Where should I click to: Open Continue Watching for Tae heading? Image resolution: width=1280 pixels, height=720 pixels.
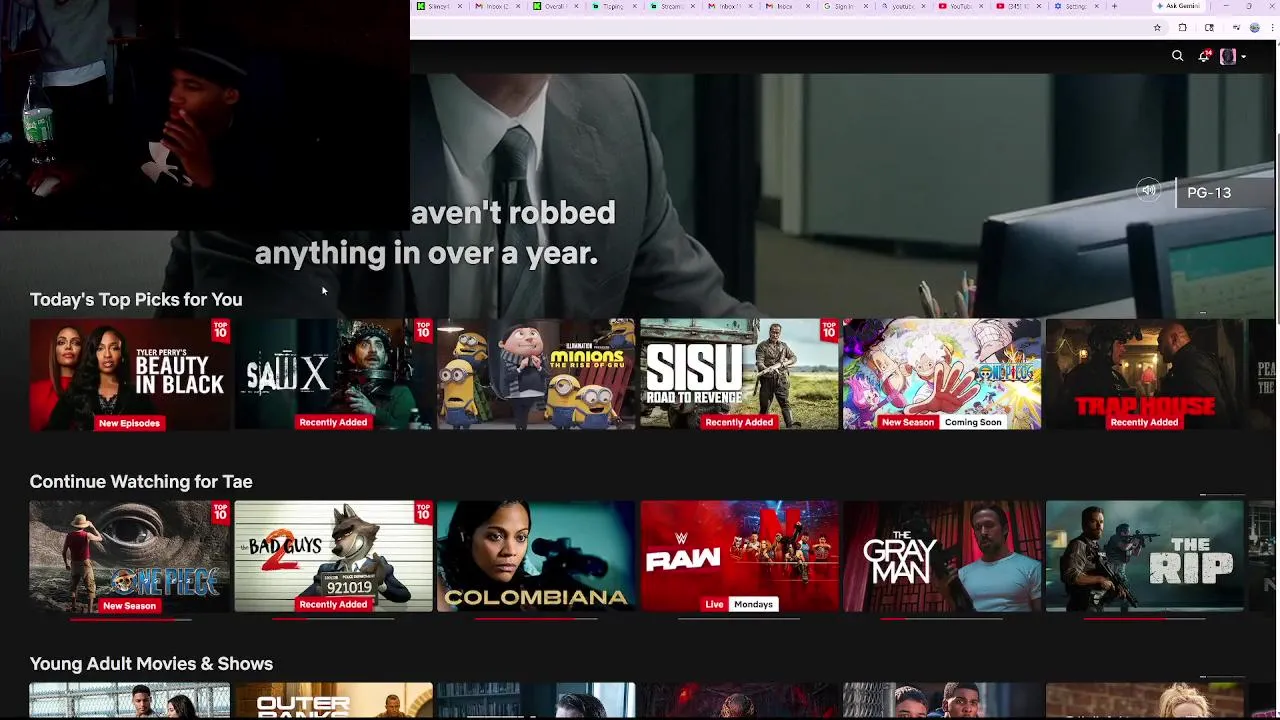point(141,481)
